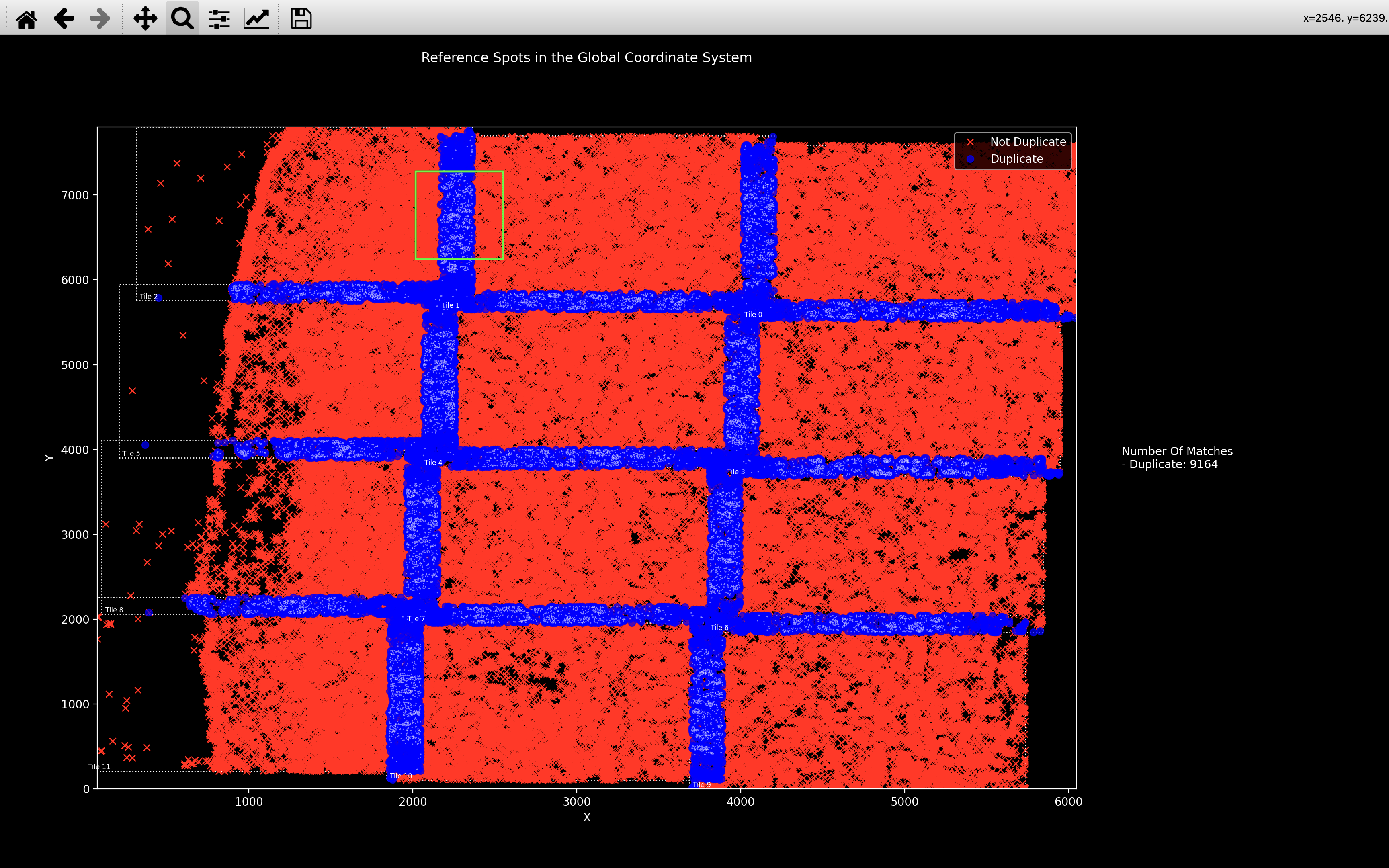Image resolution: width=1389 pixels, height=868 pixels.
Task: Select the Pan axes tool
Action: 145,18
